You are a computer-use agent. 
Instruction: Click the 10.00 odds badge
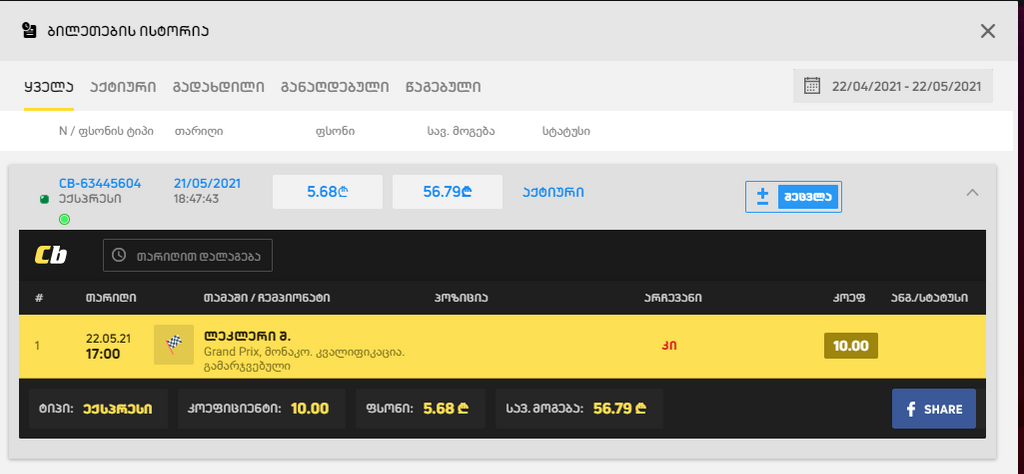(851, 346)
